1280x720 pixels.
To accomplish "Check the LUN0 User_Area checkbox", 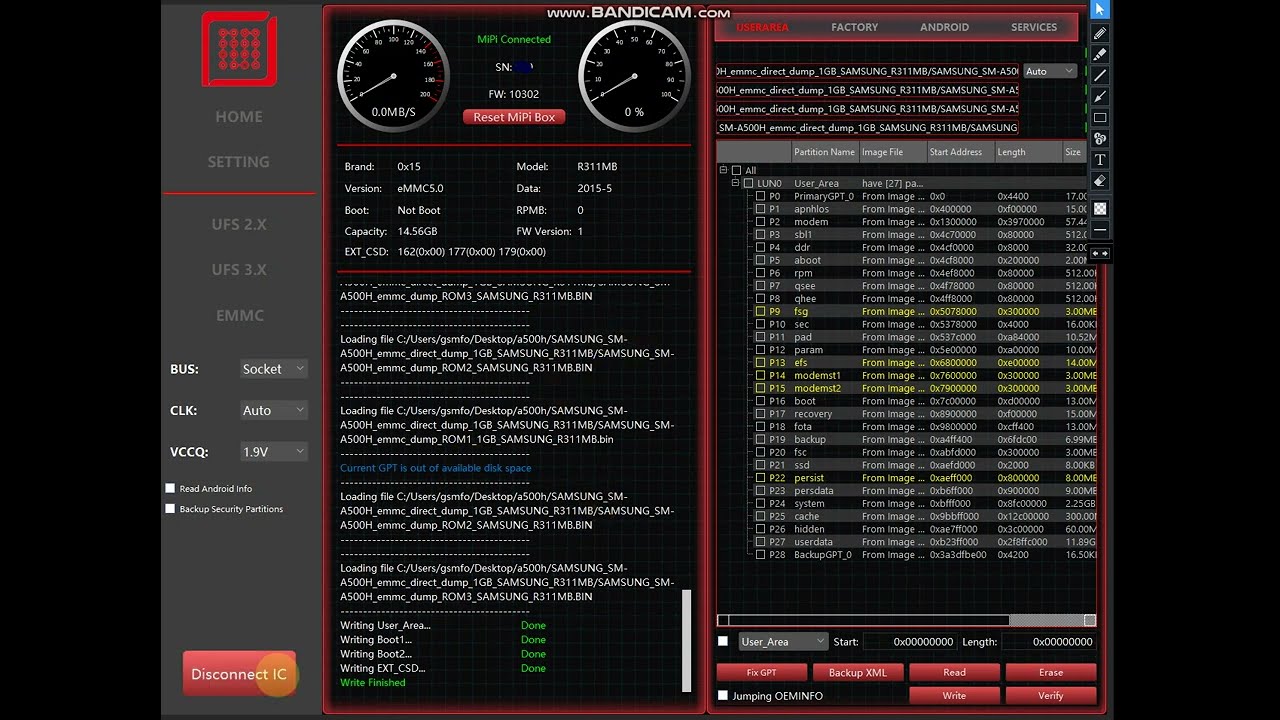I will (748, 183).
